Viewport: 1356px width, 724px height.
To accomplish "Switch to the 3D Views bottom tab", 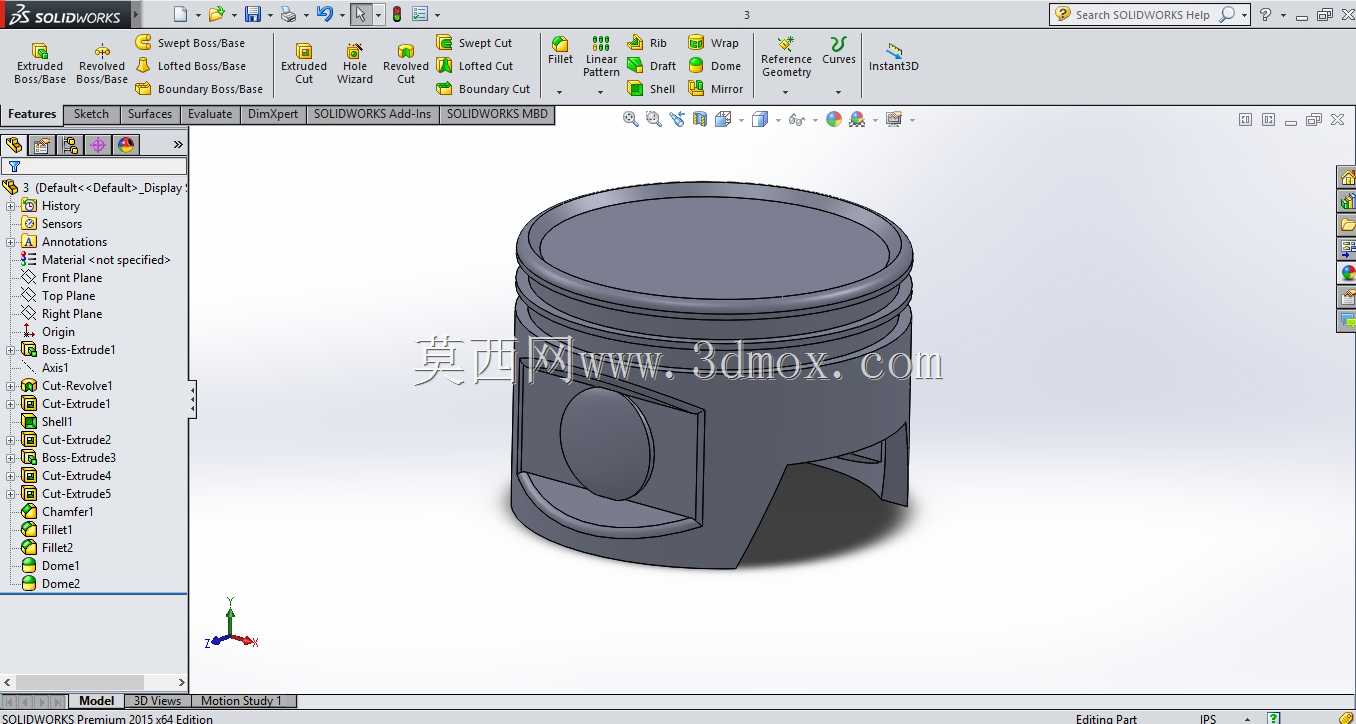I will (158, 701).
